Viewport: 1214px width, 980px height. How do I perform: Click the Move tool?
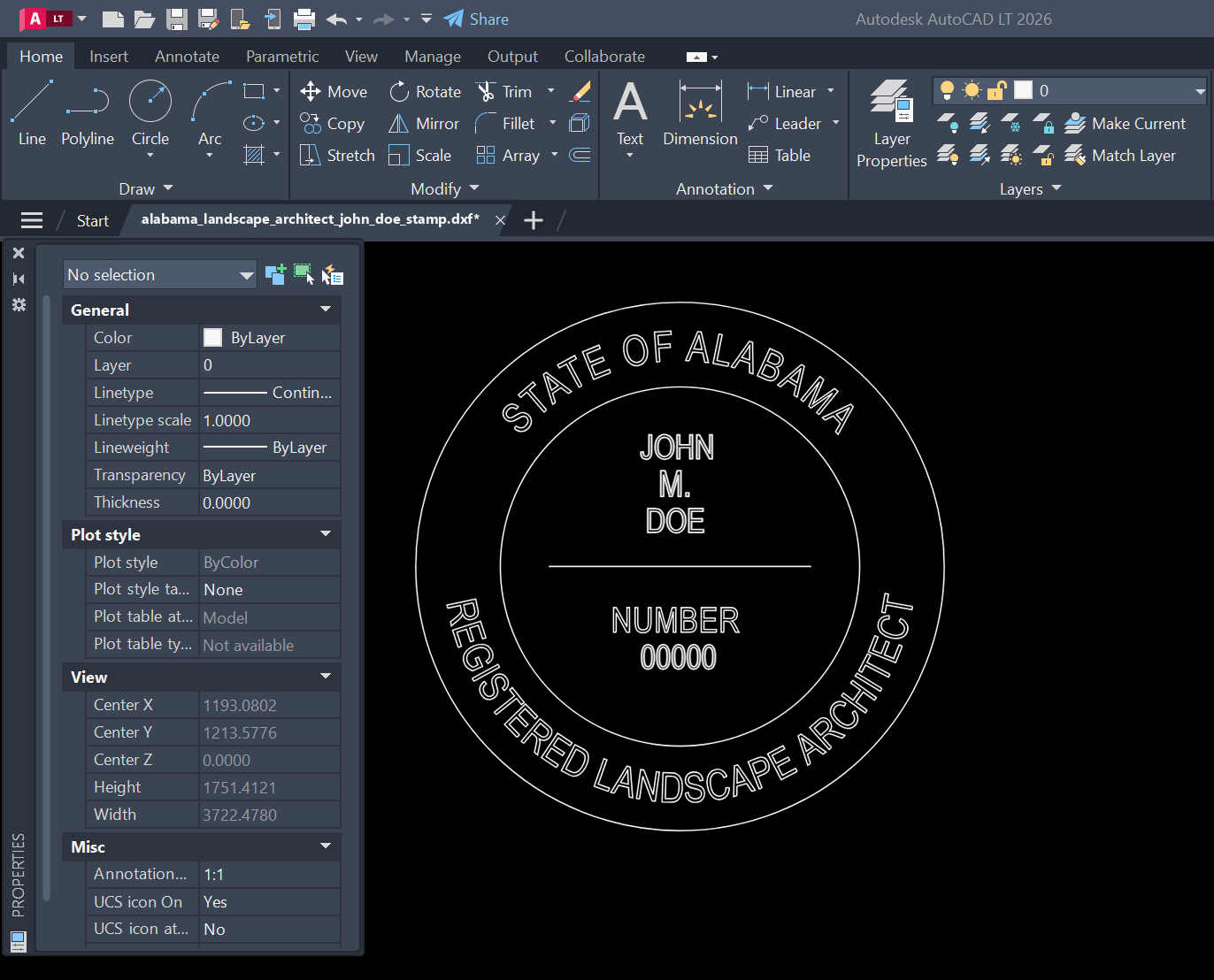point(334,91)
